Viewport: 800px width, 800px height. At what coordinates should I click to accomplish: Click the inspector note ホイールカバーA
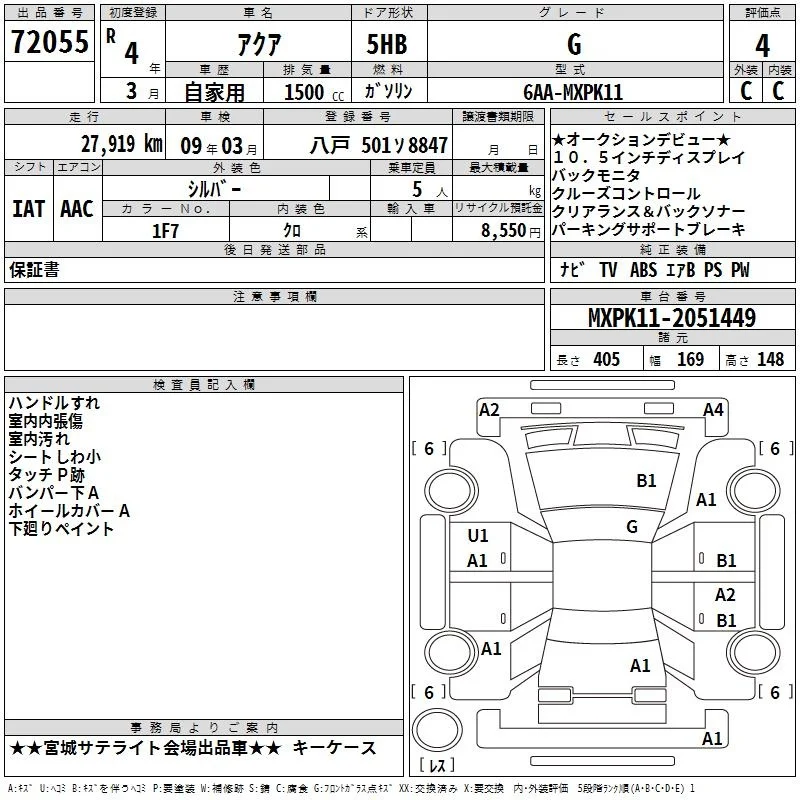coord(69,511)
